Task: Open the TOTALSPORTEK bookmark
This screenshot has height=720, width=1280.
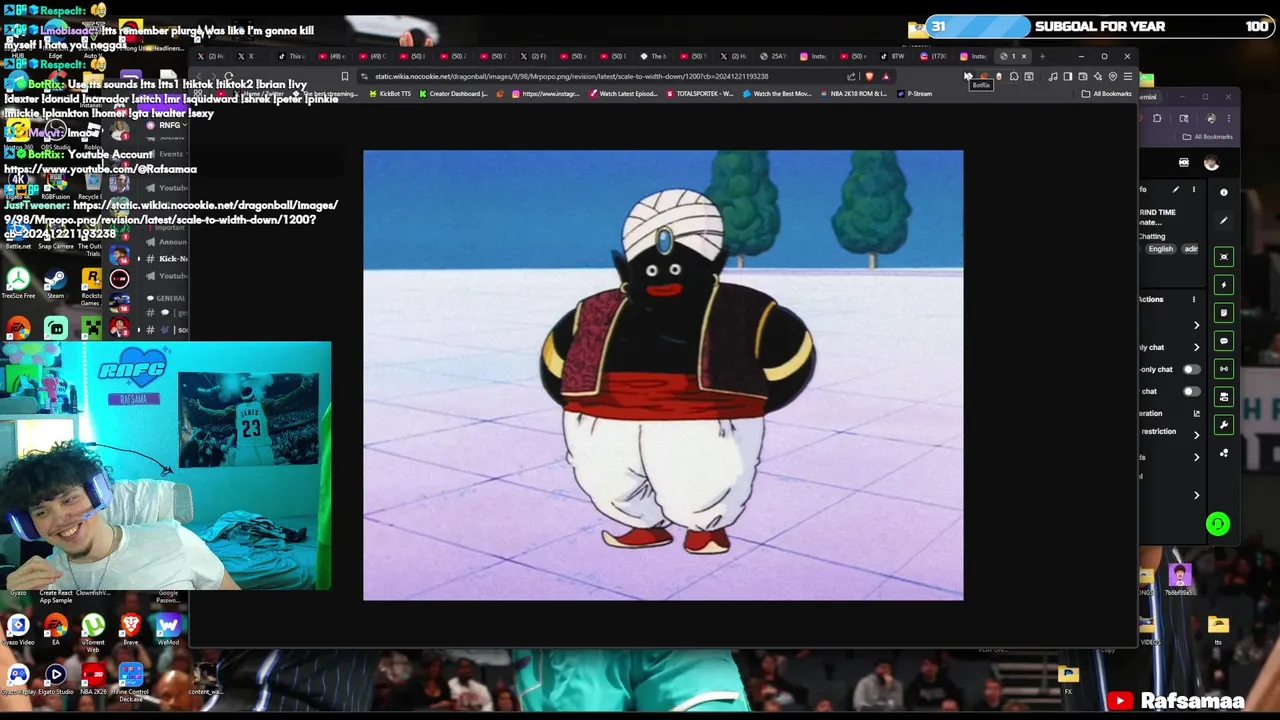Action: pos(699,94)
